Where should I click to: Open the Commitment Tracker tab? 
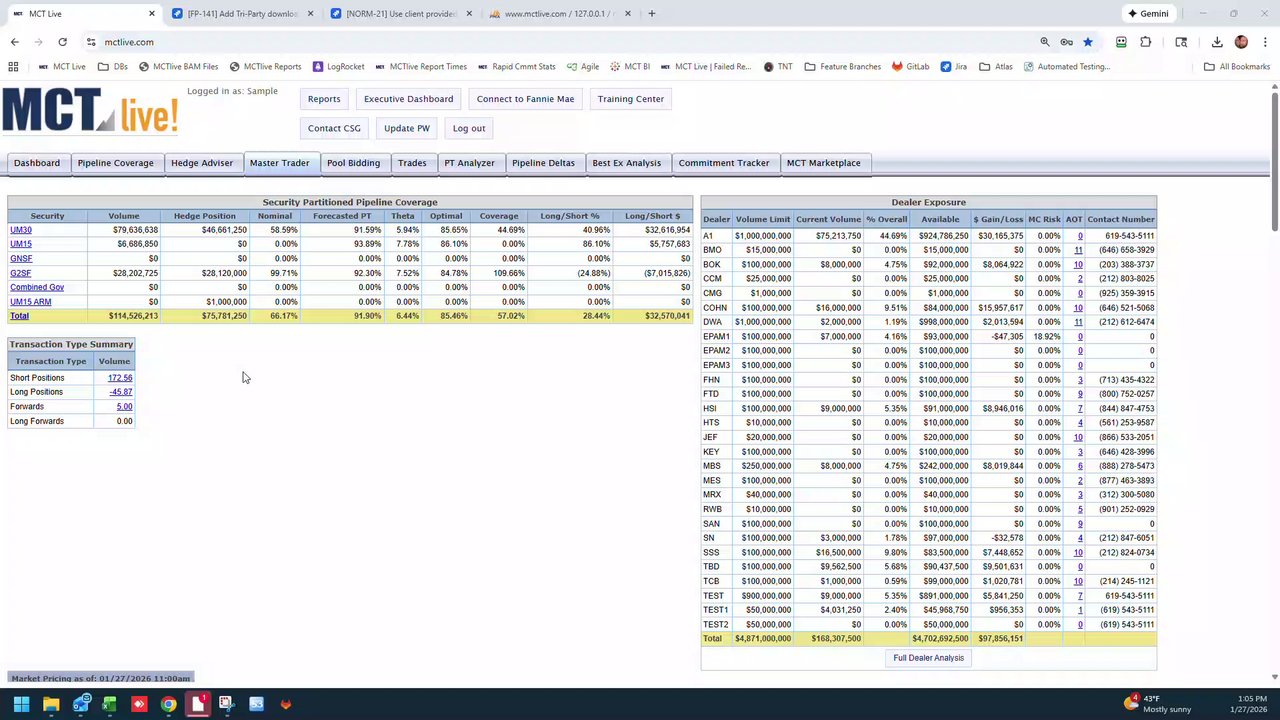[724, 163]
